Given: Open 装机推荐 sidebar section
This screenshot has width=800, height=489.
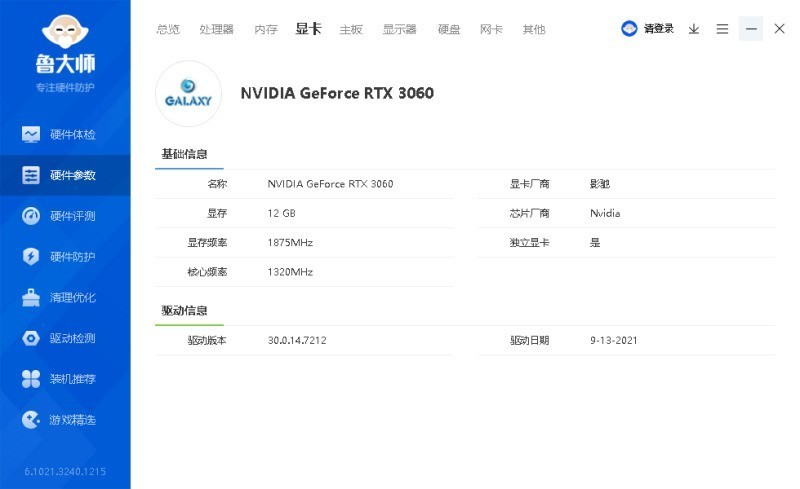Looking at the screenshot, I should [x=65, y=379].
